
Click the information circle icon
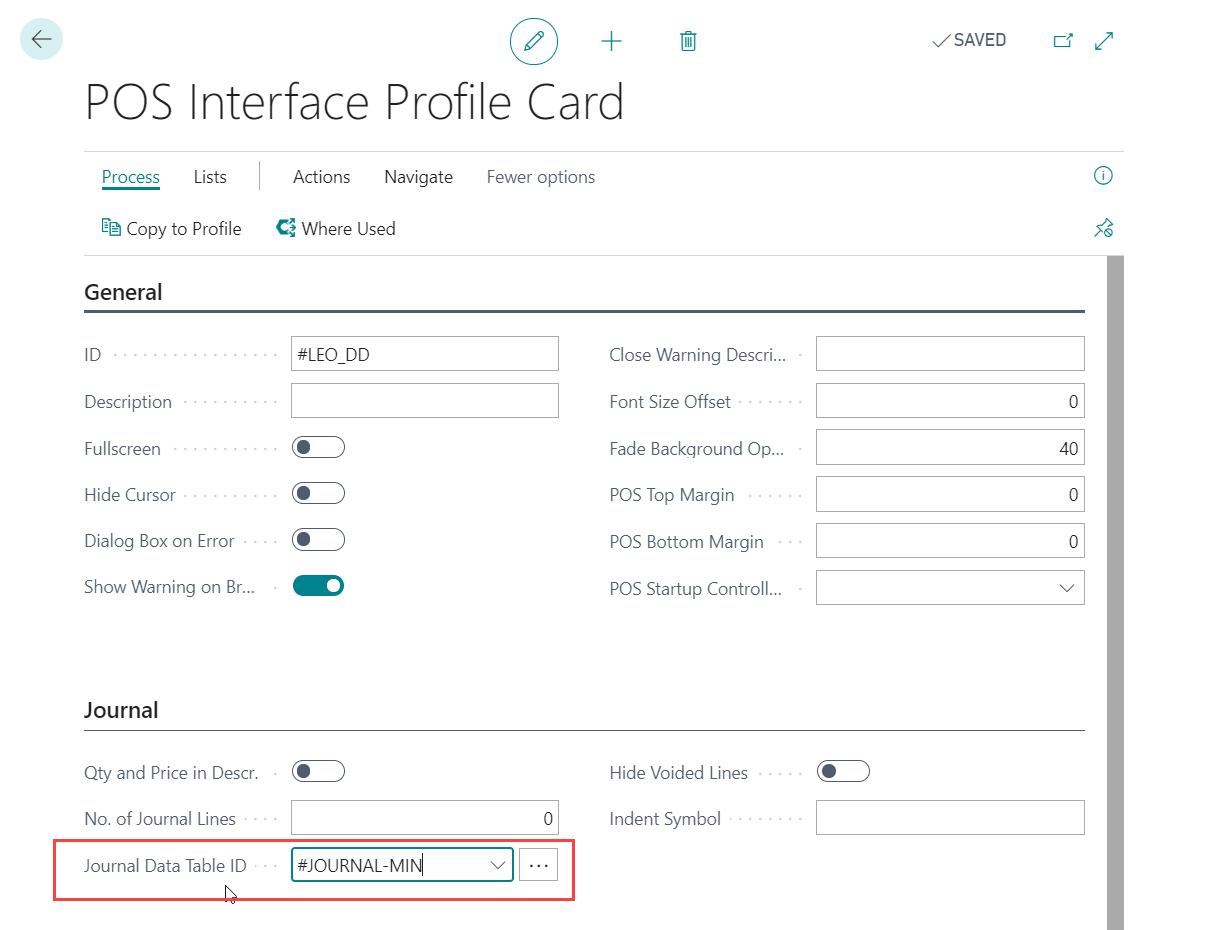pyautogui.click(x=1103, y=176)
